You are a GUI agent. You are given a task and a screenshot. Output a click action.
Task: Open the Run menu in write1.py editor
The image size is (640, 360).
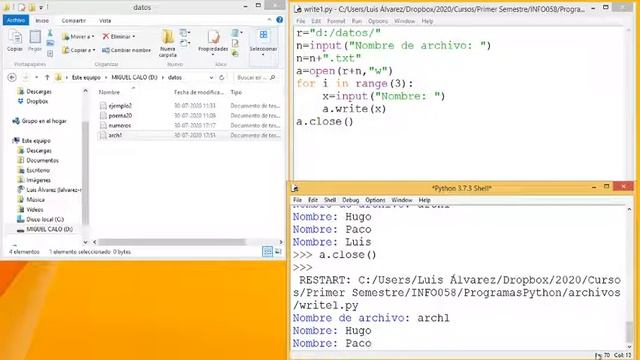(x=356, y=21)
